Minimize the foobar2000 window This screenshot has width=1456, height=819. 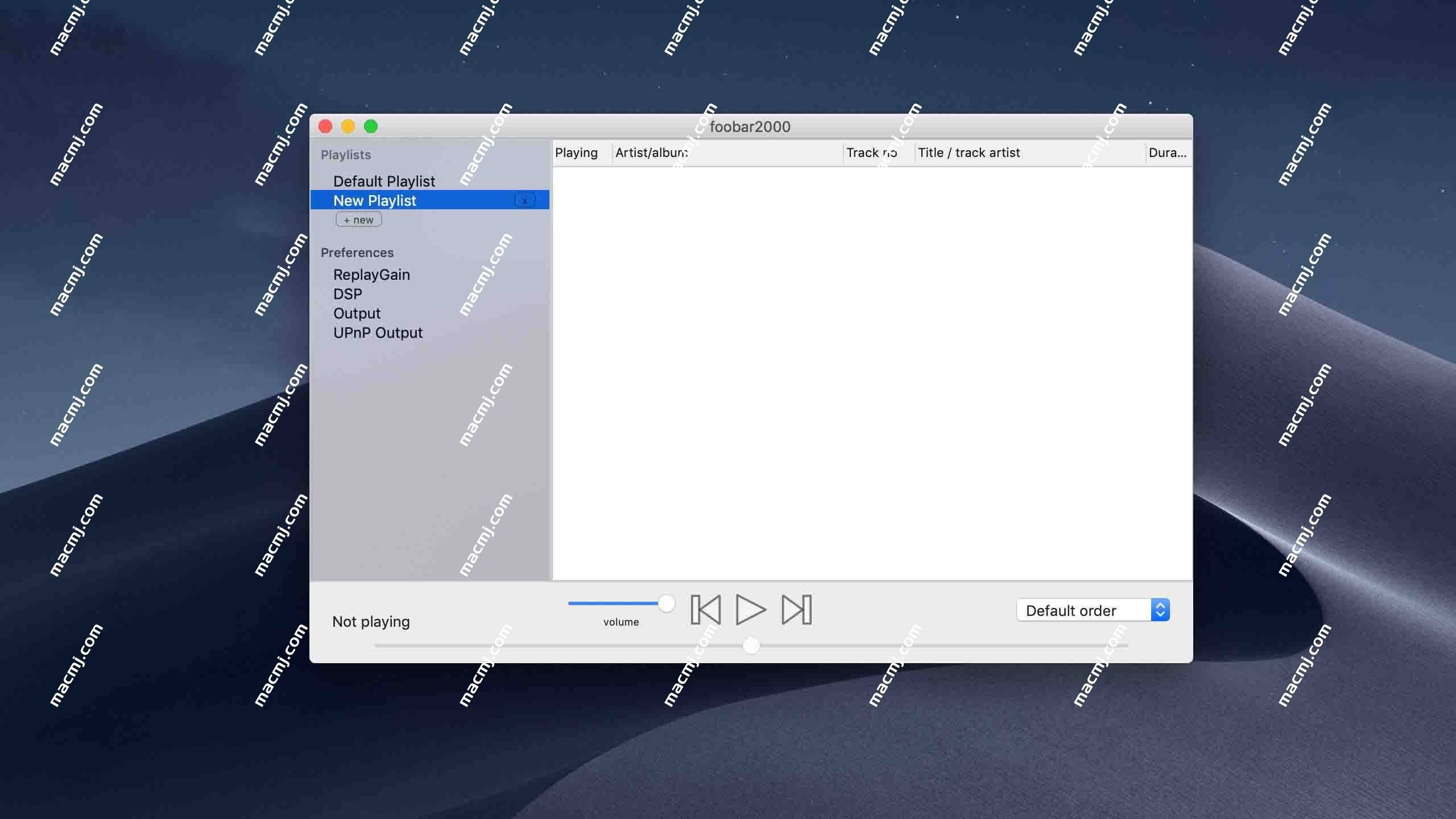pyautogui.click(x=348, y=126)
